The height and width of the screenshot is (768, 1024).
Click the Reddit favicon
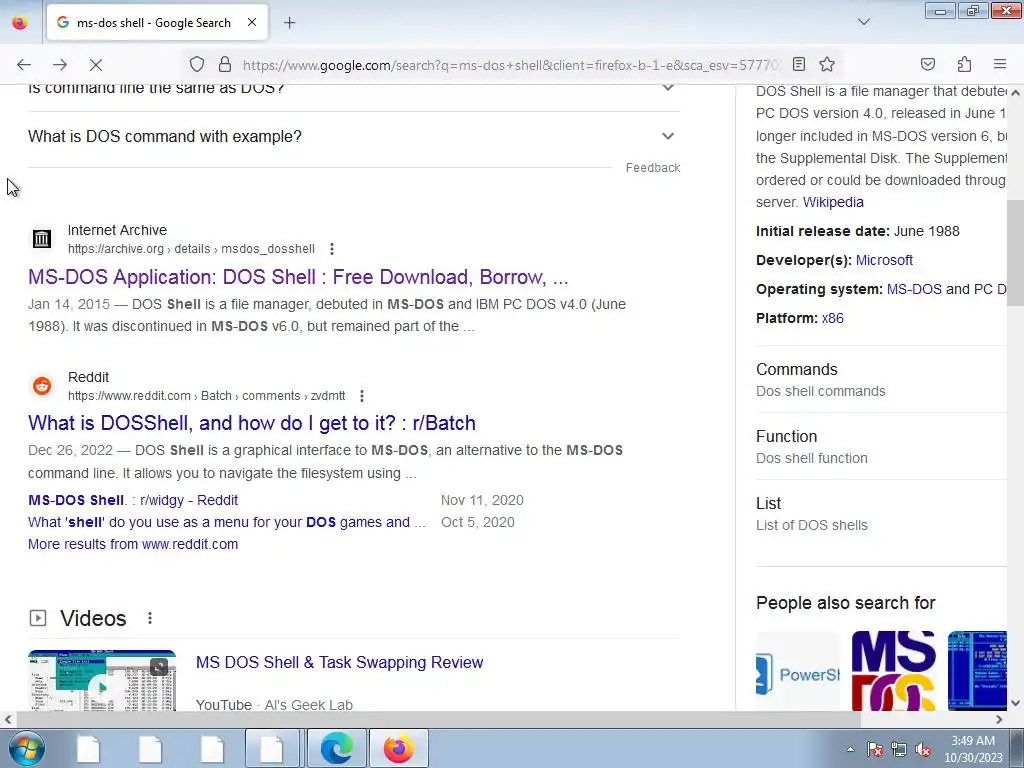tap(42, 386)
